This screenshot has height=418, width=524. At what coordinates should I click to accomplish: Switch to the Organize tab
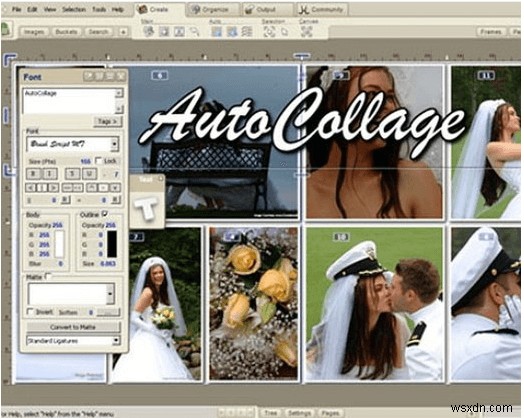[x=213, y=10]
